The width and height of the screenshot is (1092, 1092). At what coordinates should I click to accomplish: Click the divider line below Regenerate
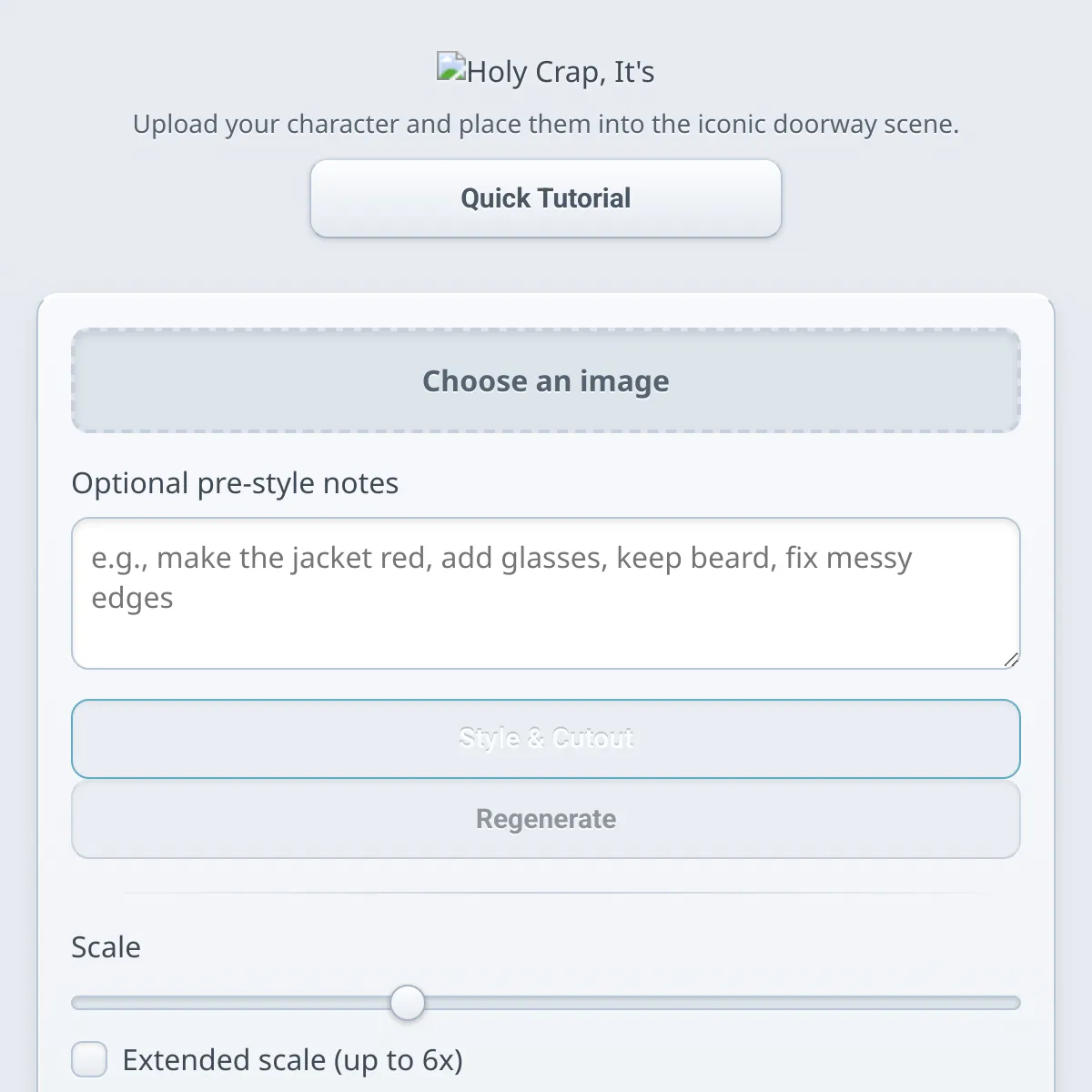(546, 893)
